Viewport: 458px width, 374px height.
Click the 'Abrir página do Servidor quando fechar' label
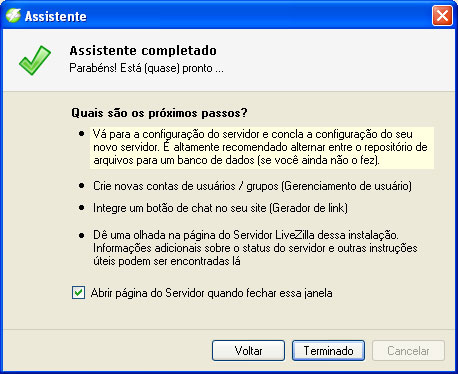[212, 293]
